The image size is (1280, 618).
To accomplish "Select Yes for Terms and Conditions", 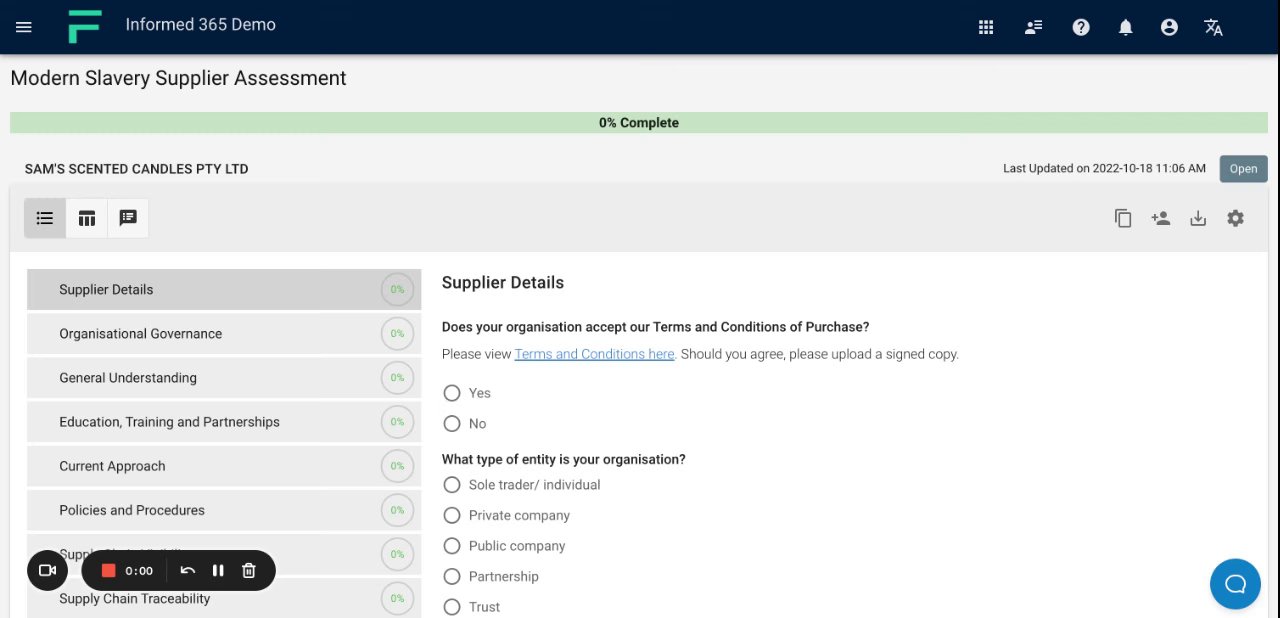I will (452, 393).
